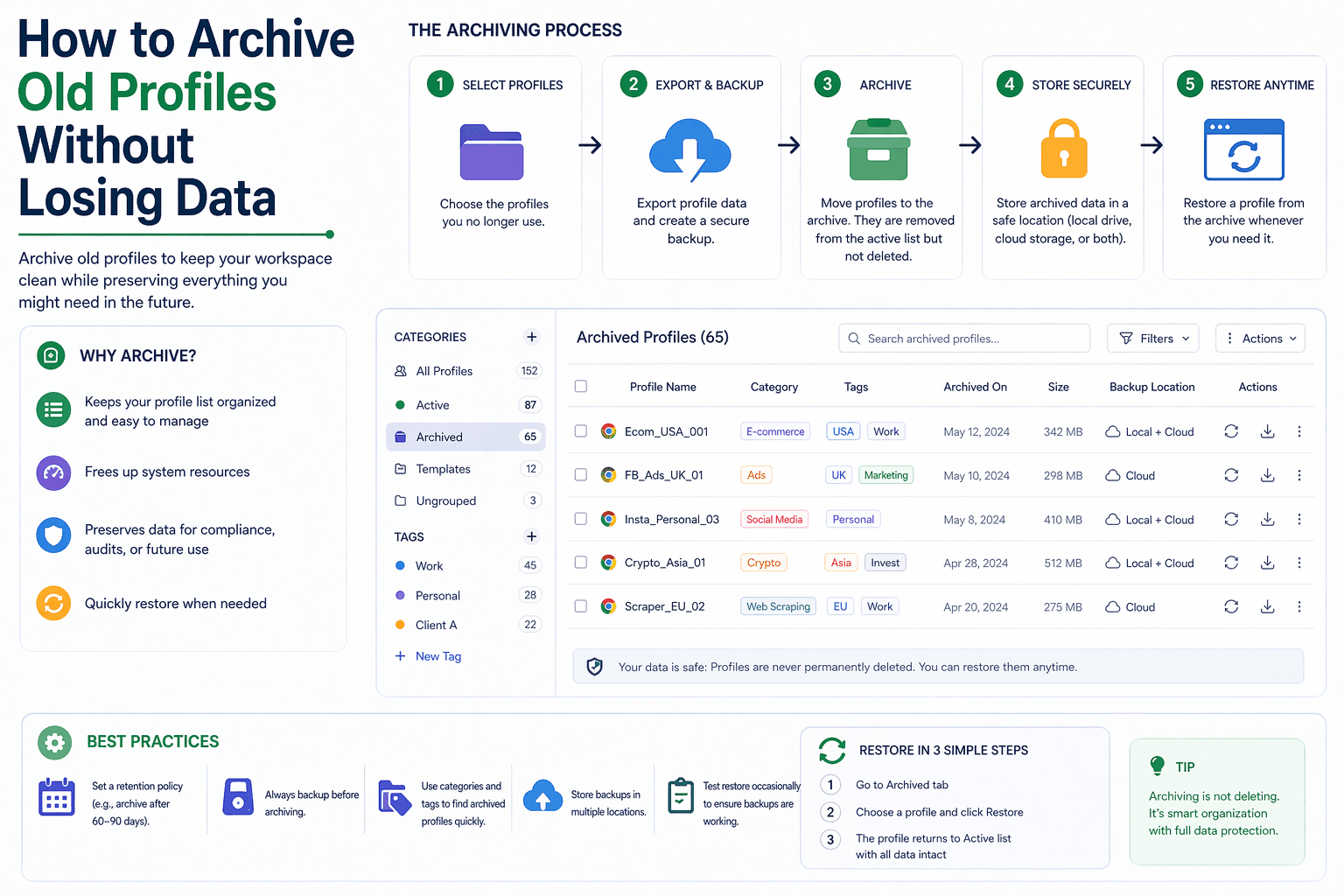Open more options for FB_Ads_UK_01 row
Screen dimensions: 1344x896
pos(1299,475)
